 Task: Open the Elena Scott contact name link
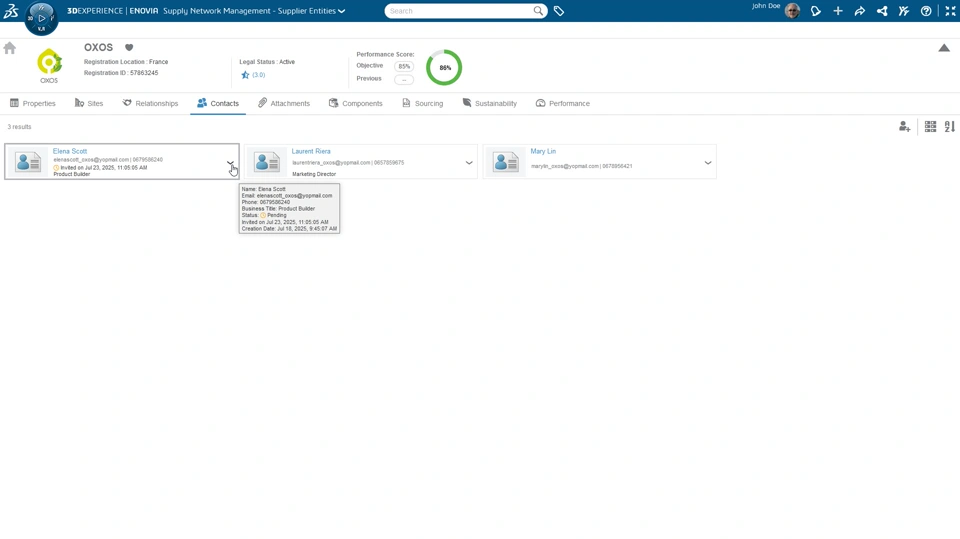click(70, 151)
